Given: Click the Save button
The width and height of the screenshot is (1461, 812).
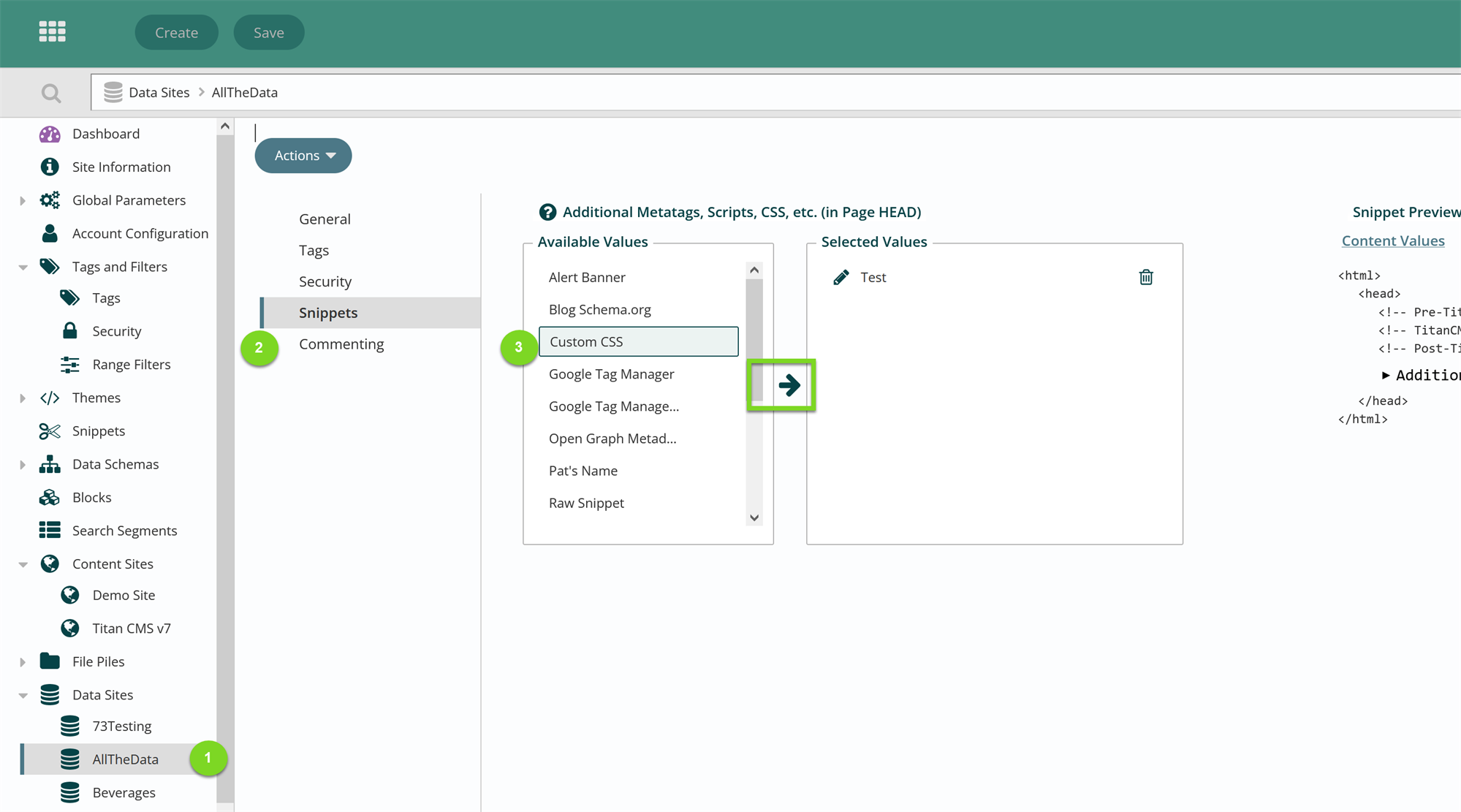Looking at the screenshot, I should pyautogui.click(x=268, y=32).
